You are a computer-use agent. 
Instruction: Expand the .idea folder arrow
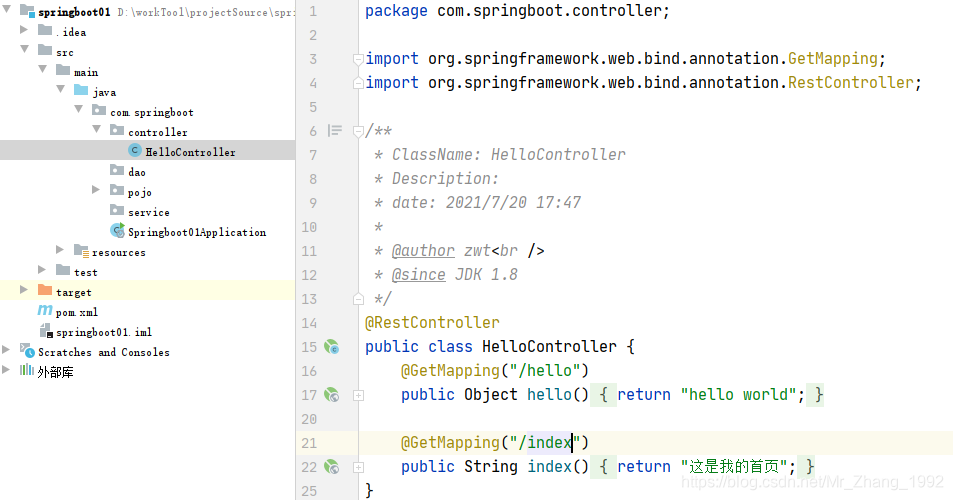coord(24,29)
